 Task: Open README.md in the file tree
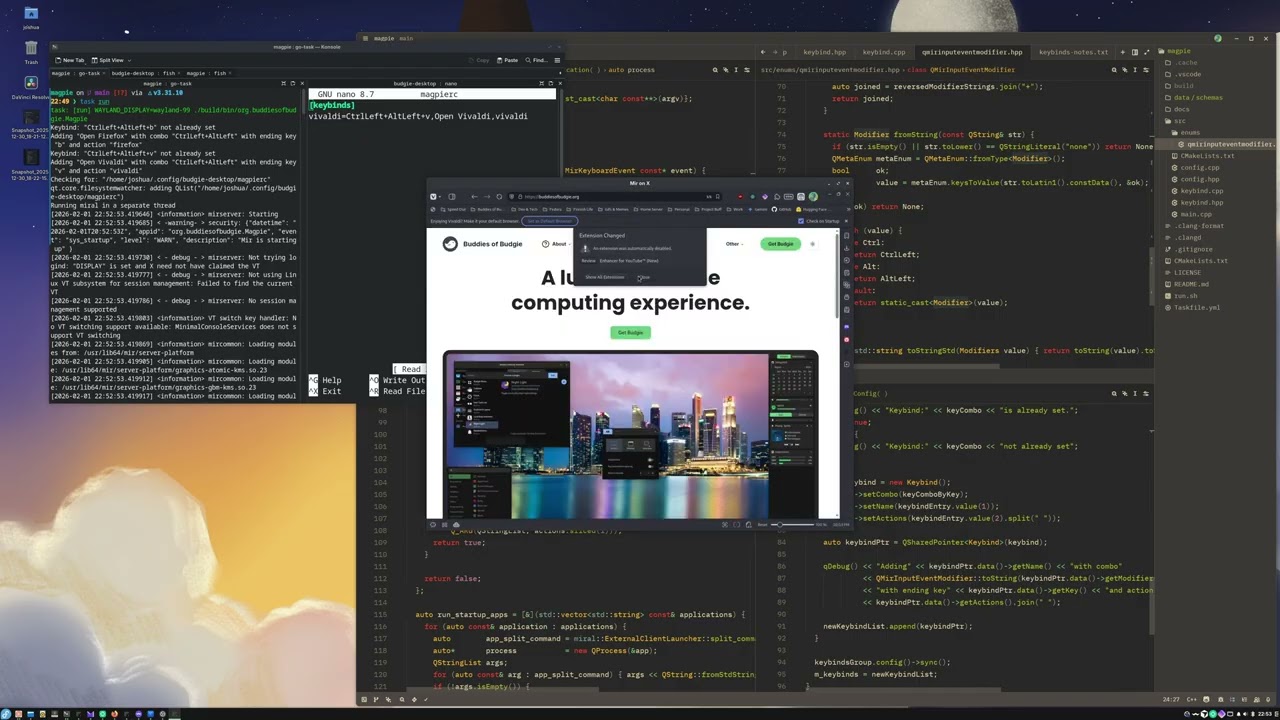[x=1191, y=284]
